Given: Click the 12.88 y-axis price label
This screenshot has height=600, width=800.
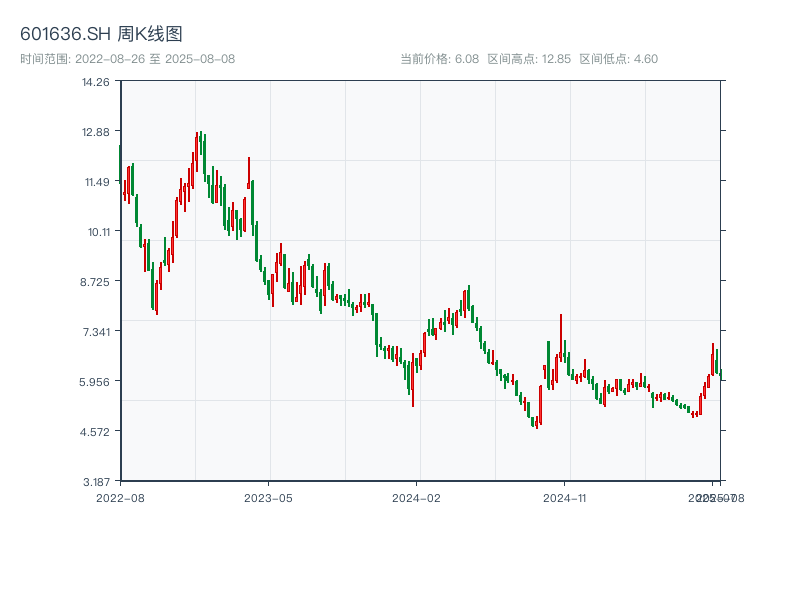Looking at the screenshot, I should (96, 132).
